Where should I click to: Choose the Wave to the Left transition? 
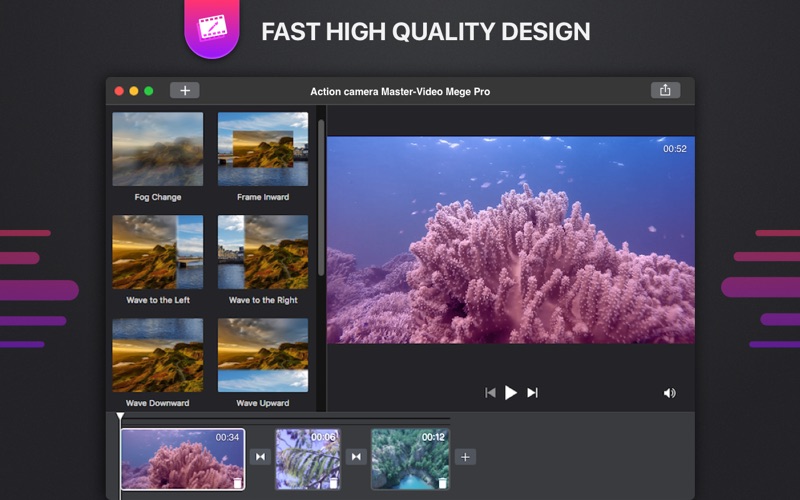pyautogui.click(x=158, y=252)
